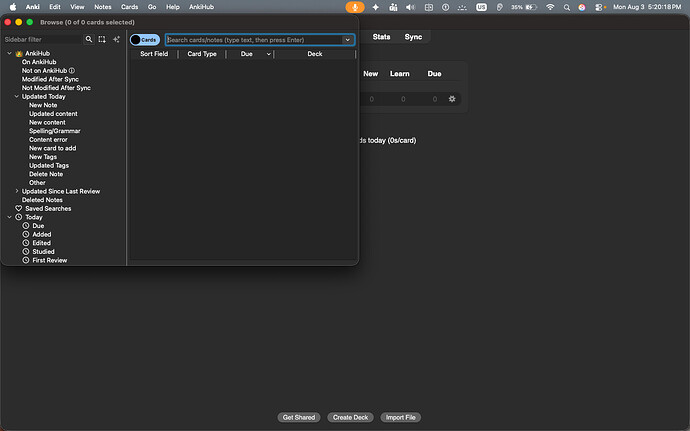
Task: Select Not Modified After Sync filter
Action: pos(56,88)
